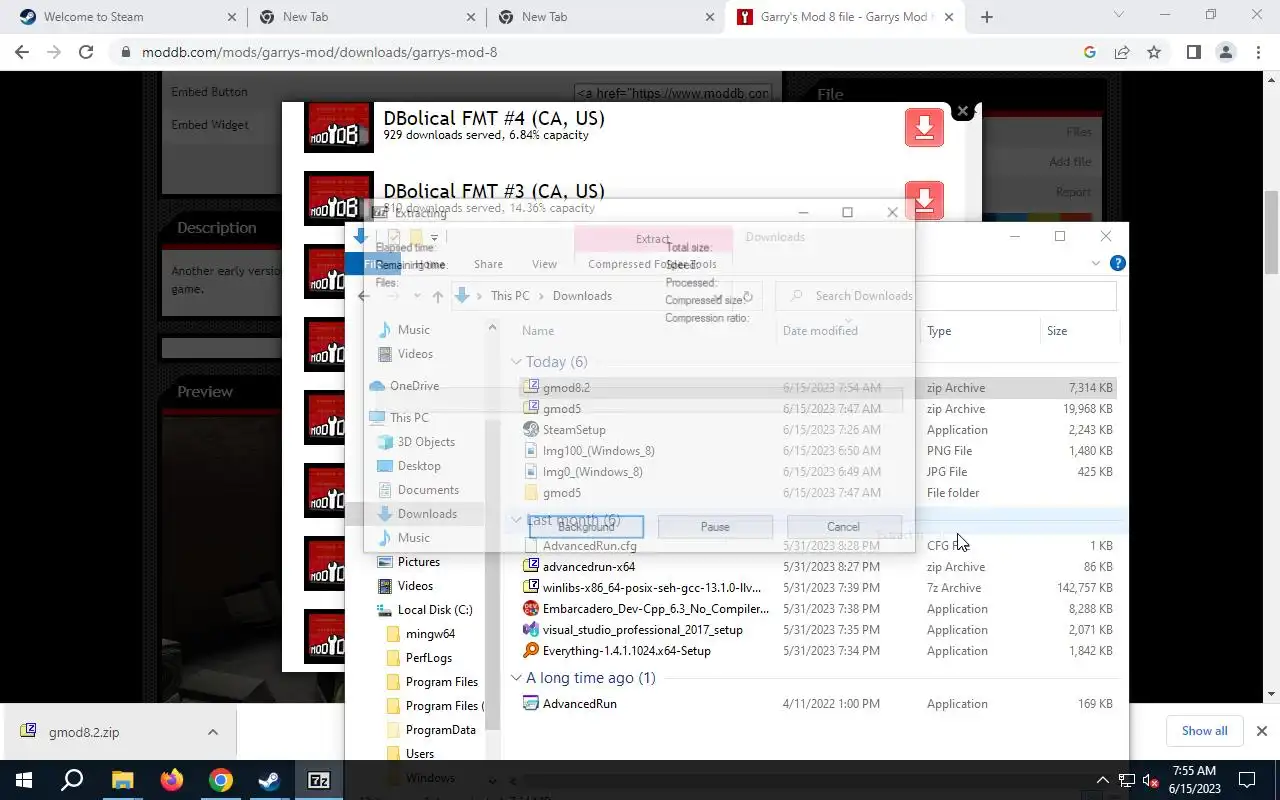Select the AdvancedRun application file

tap(817, 704)
